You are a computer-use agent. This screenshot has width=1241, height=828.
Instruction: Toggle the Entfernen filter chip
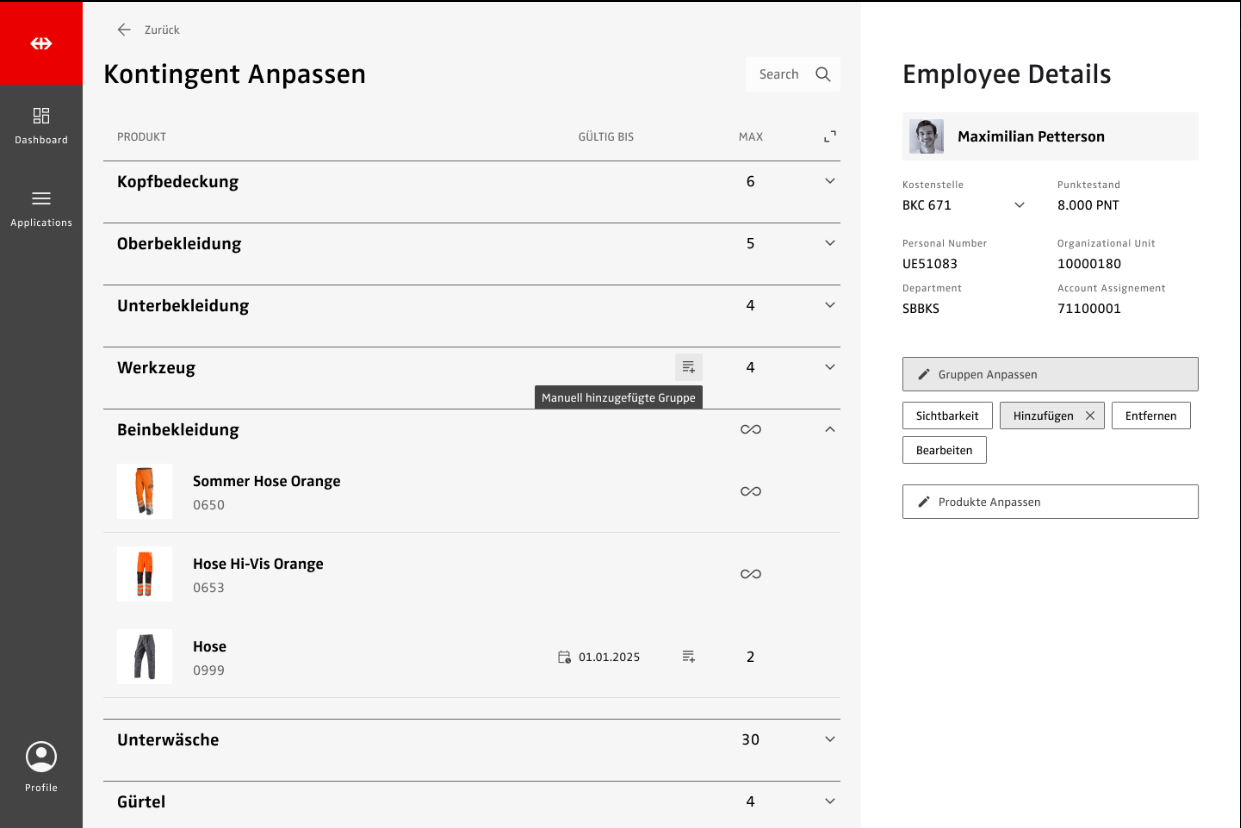click(x=1150, y=416)
